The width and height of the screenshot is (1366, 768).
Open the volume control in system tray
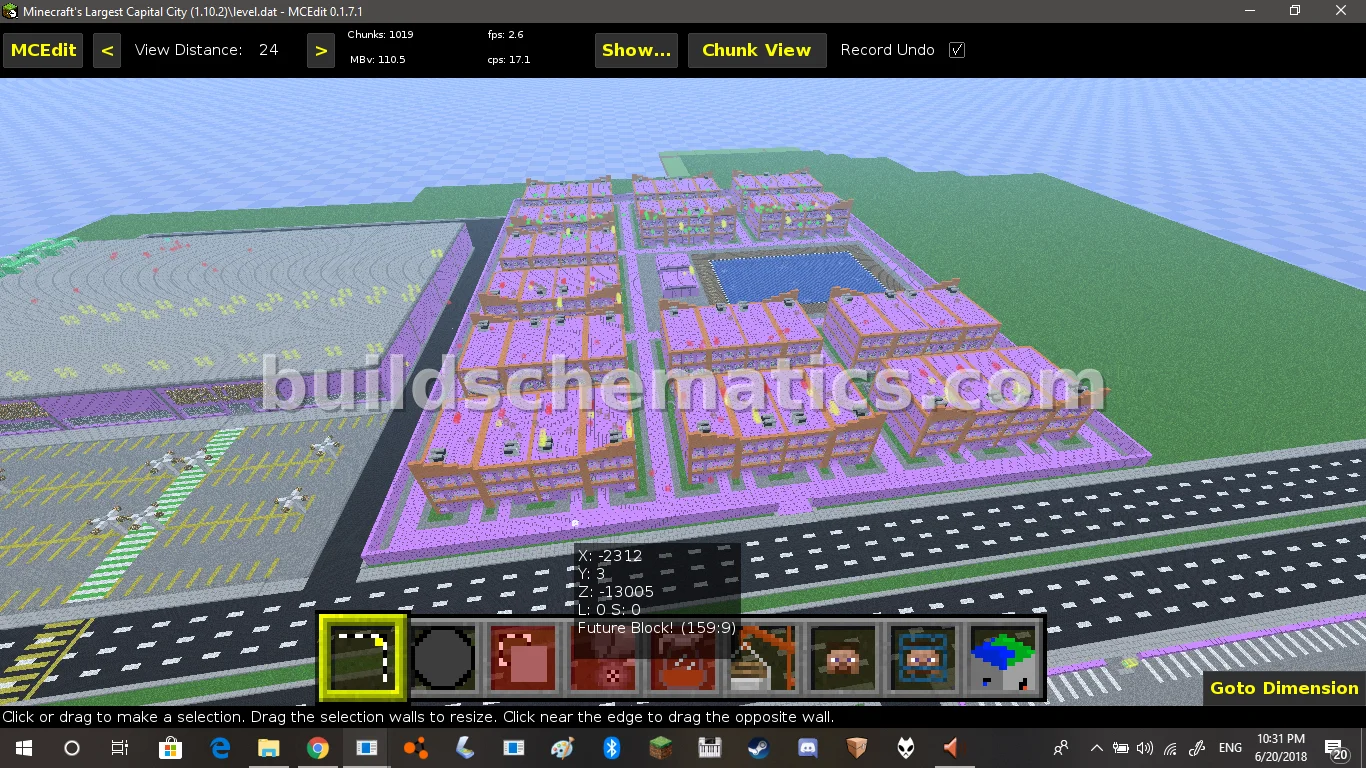[1145, 748]
